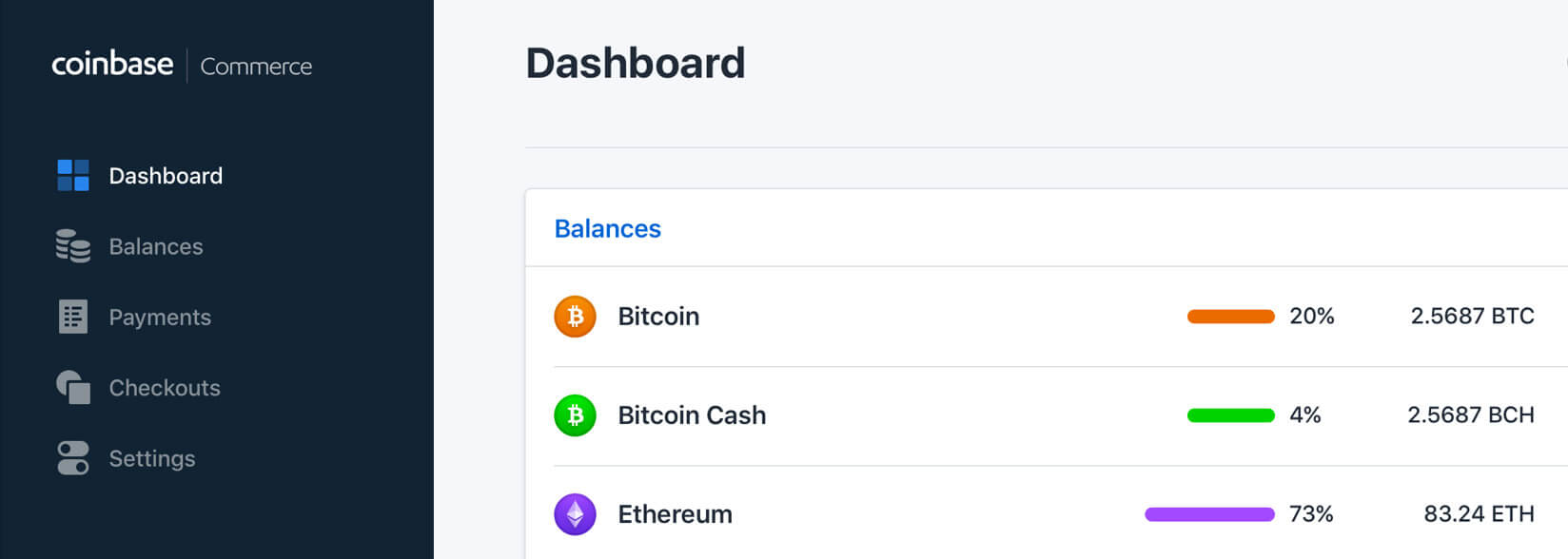Click the orange Bitcoin currency icon

pos(576,317)
